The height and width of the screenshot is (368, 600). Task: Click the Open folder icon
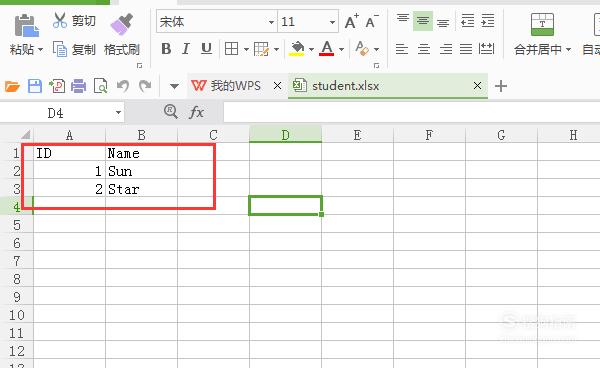pyautogui.click(x=12, y=86)
